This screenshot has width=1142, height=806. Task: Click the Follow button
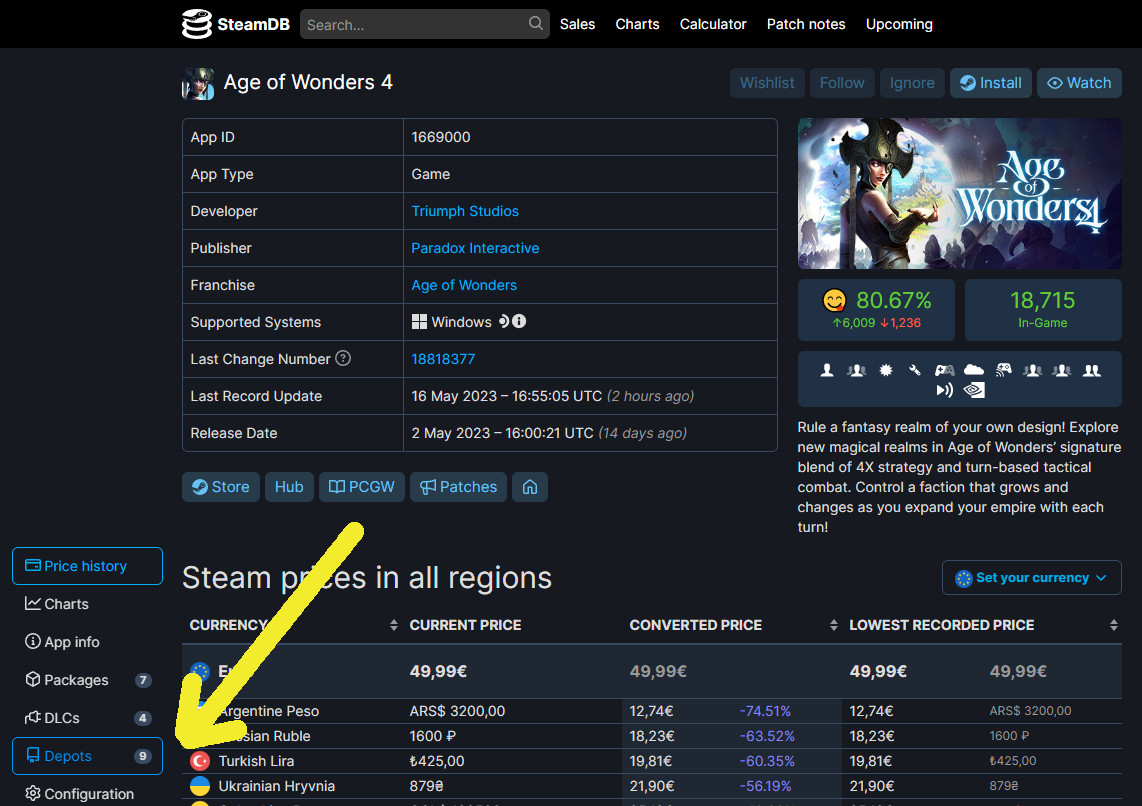pyautogui.click(x=842, y=83)
